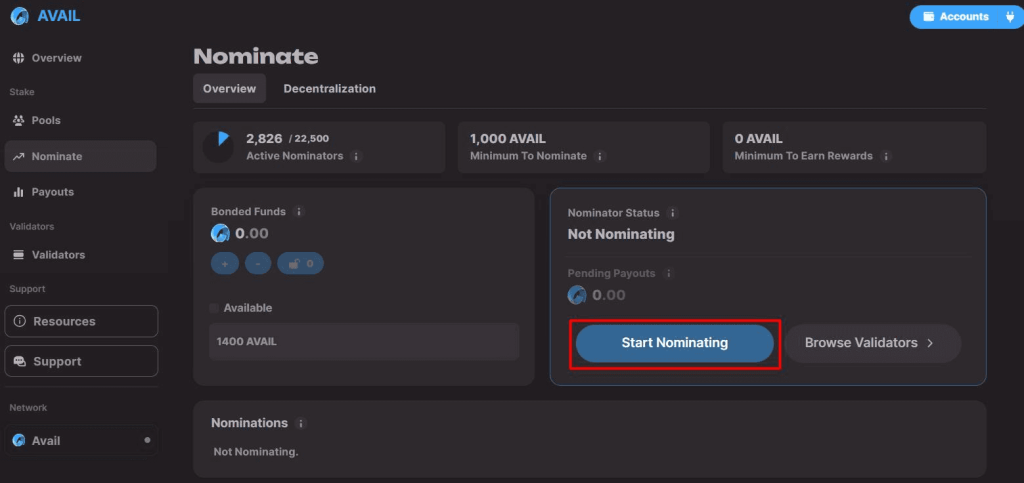Click the 'Not Nominating' status heading

tap(621, 234)
